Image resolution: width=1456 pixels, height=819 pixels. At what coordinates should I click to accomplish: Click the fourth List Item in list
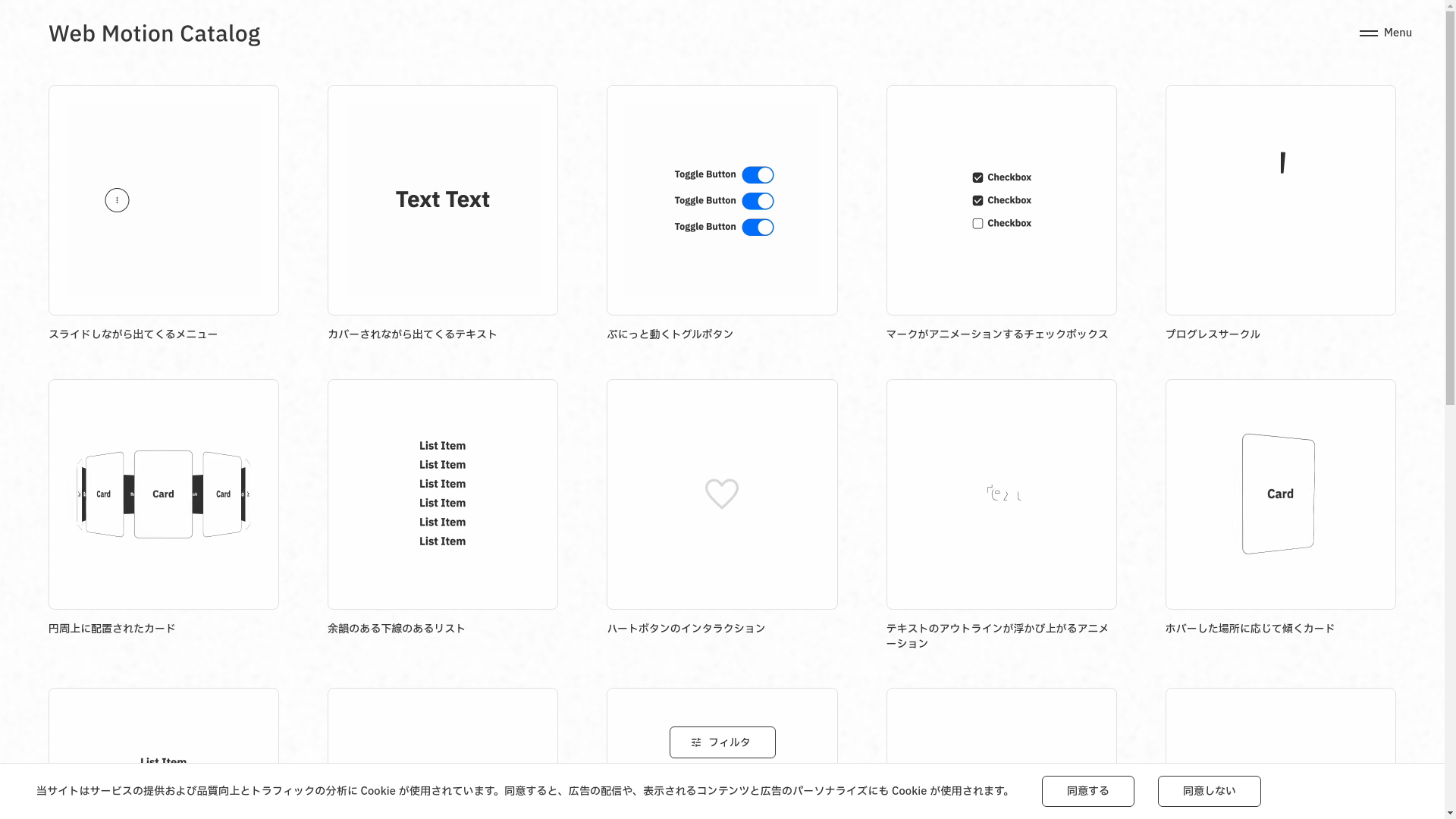[443, 503]
